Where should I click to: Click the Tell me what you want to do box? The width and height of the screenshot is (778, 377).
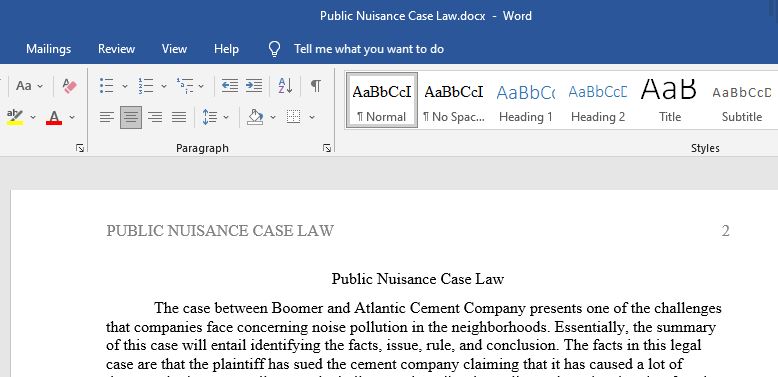click(x=369, y=49)
